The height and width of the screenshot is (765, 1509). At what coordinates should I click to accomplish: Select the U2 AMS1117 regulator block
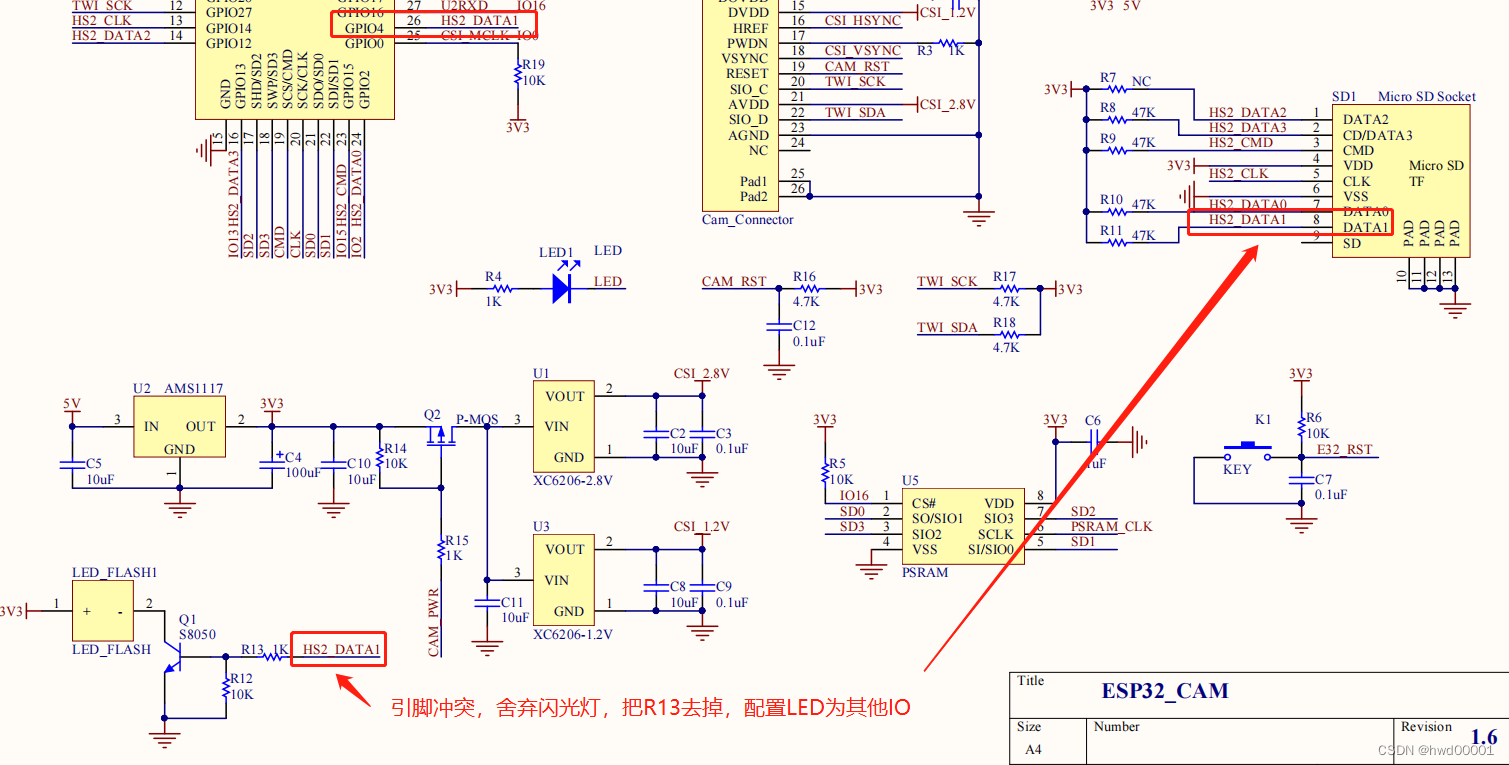pyautogui.click(x=179, y=427)
